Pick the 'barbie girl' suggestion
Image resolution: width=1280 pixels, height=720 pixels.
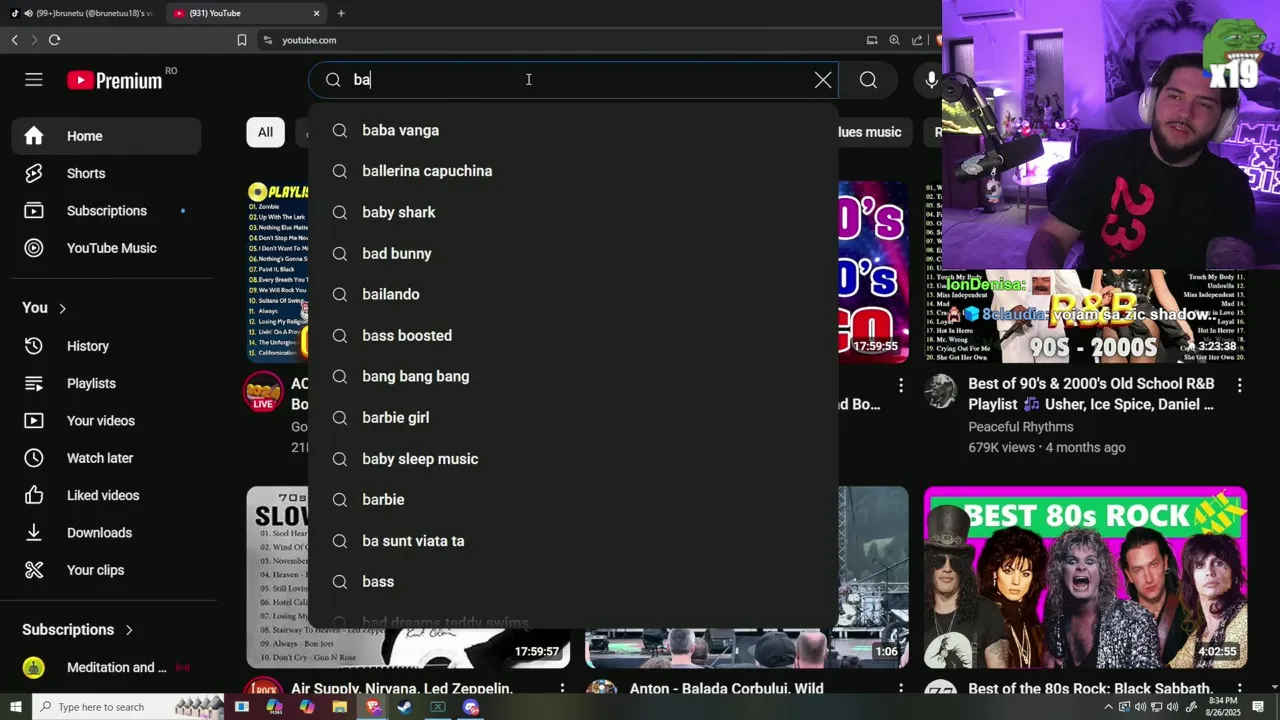[573, 417]
